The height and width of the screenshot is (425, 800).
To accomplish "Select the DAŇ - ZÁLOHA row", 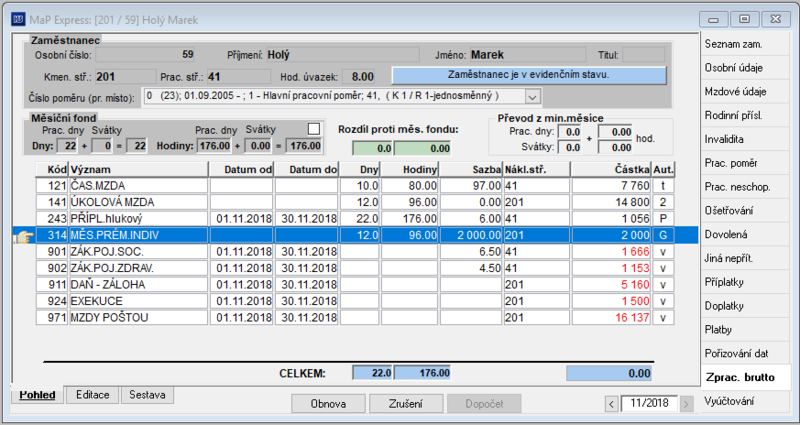I will [x=355, y=285].
